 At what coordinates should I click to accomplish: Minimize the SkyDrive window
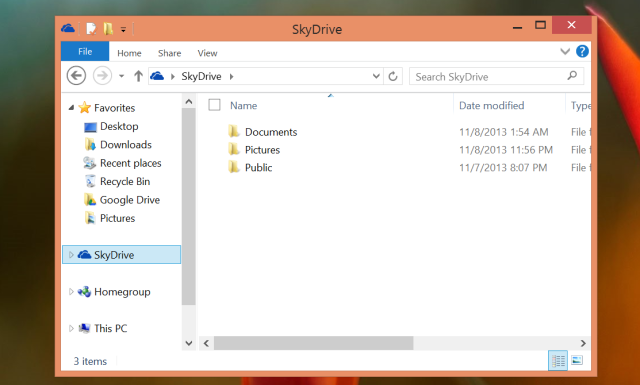(518, 28)
